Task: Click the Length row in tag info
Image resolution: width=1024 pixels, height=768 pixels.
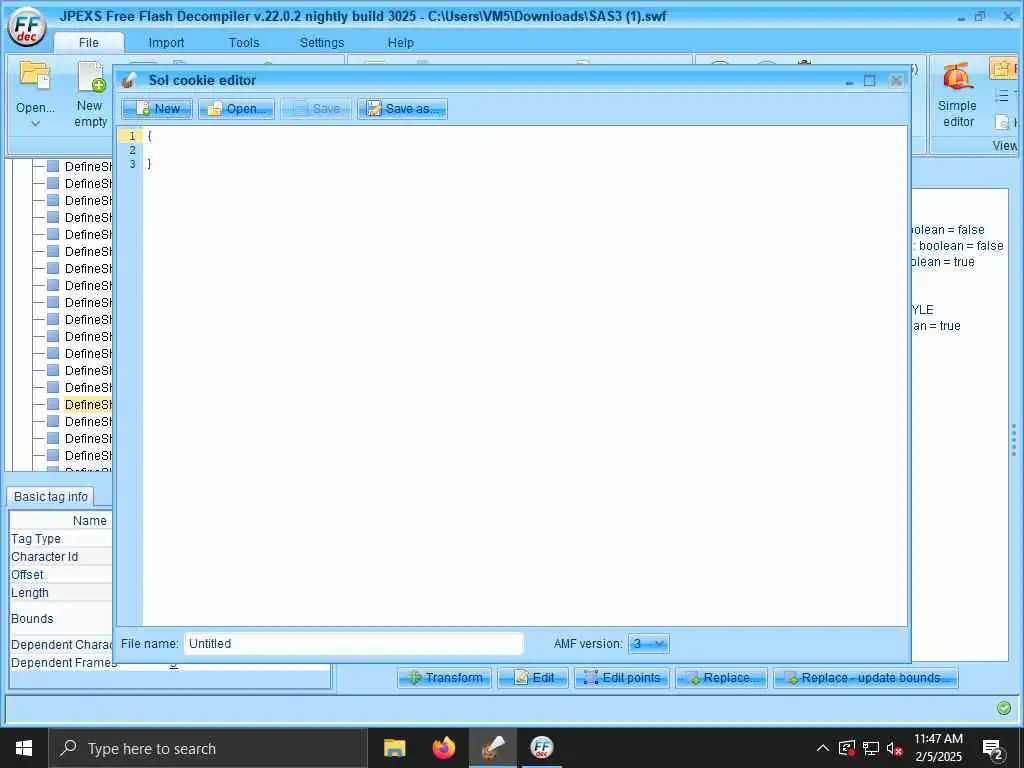Action: [x=61, y=592]
